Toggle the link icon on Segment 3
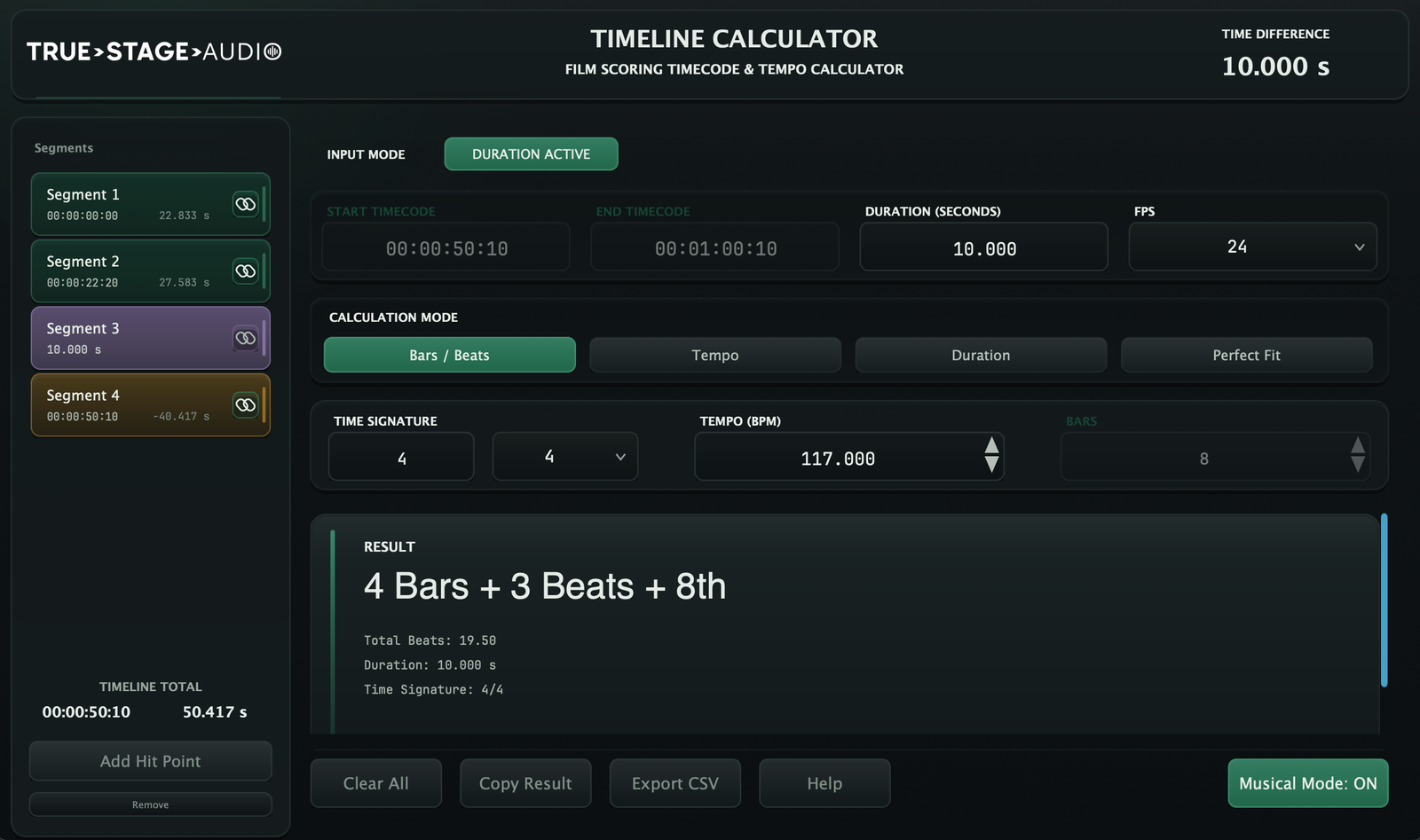 point(245,338)
